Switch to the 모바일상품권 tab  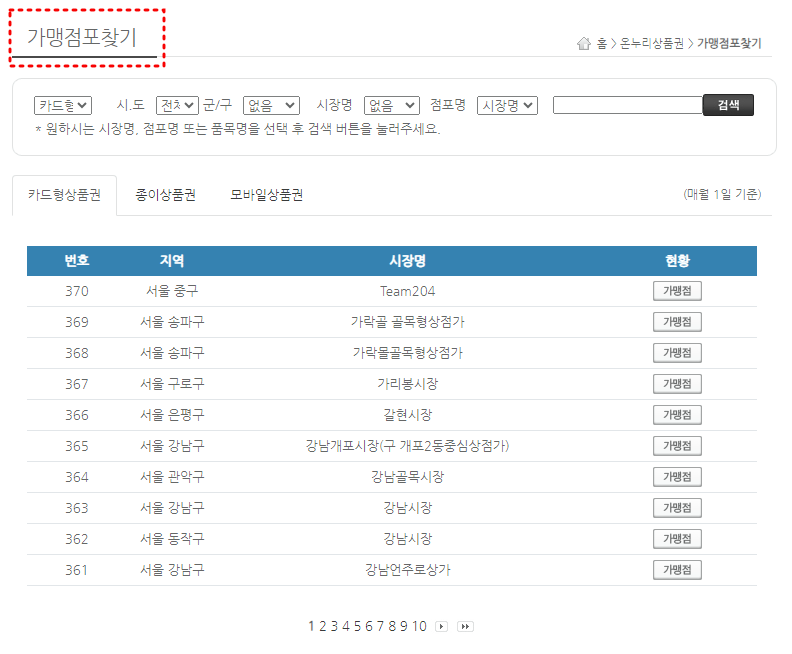266,195
